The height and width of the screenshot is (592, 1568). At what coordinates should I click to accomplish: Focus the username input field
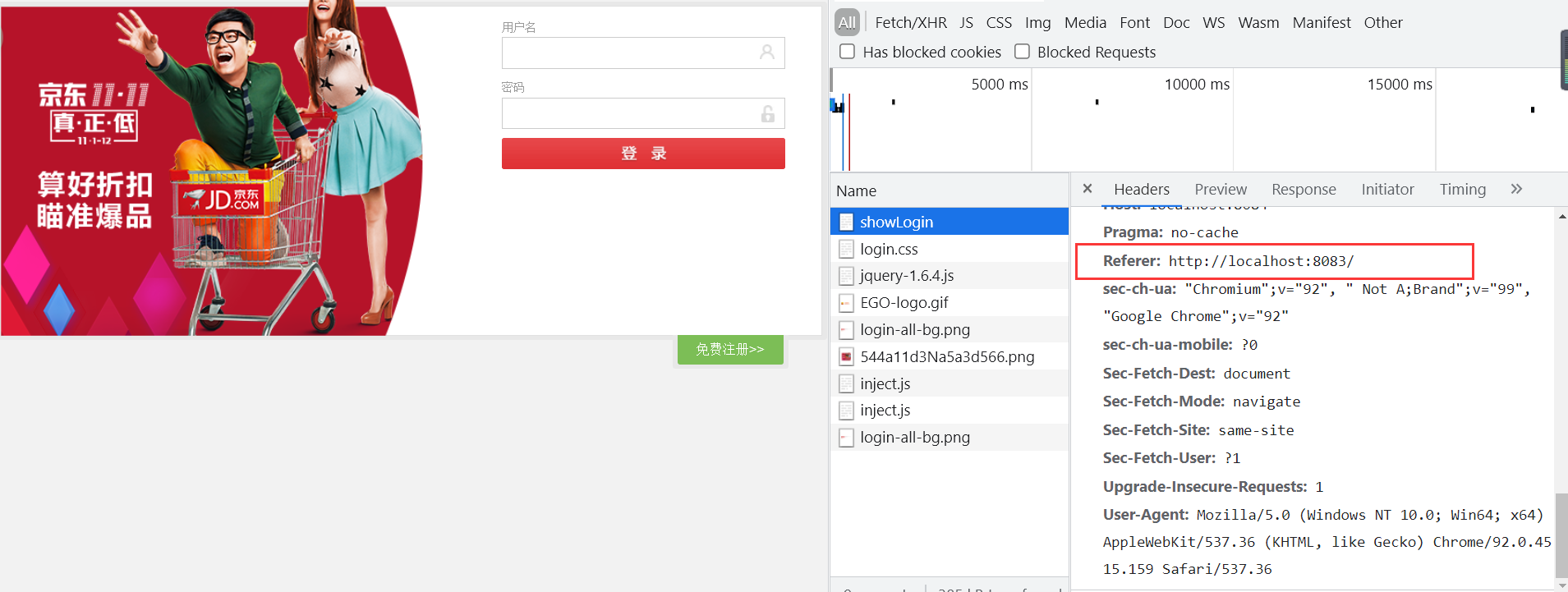tap(643, 53)
